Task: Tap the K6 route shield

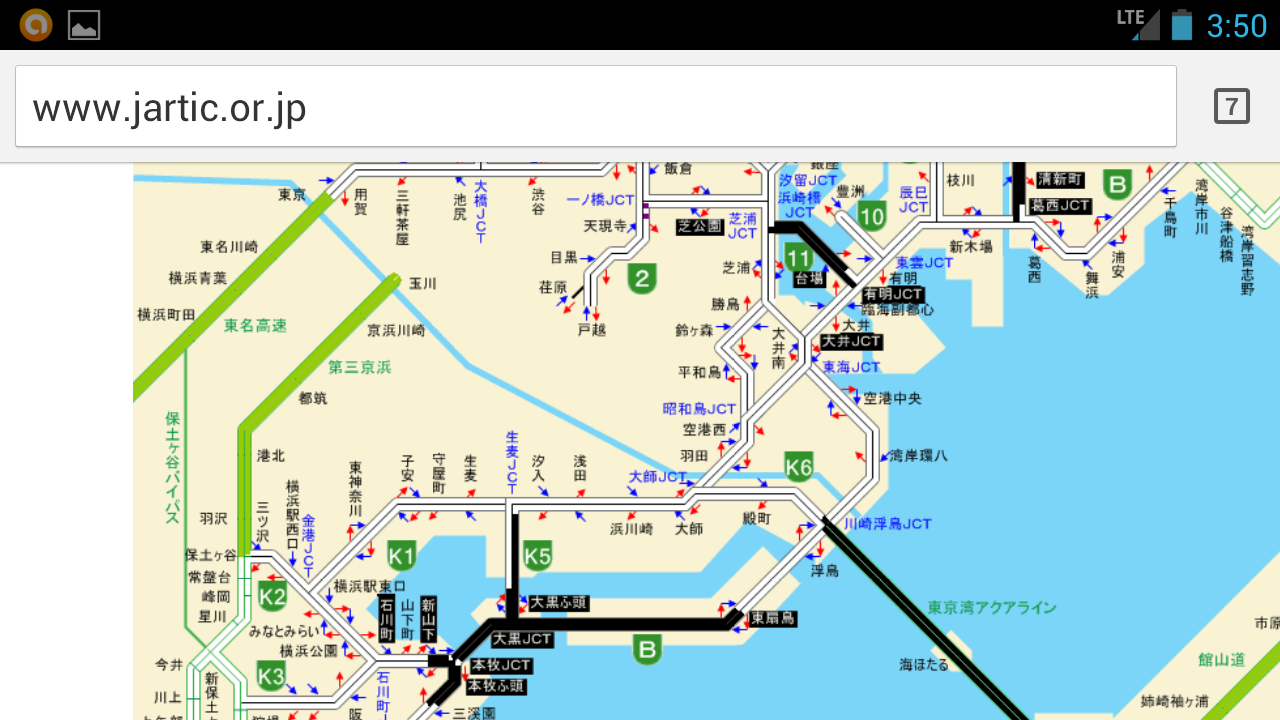Action: point(798,466)
